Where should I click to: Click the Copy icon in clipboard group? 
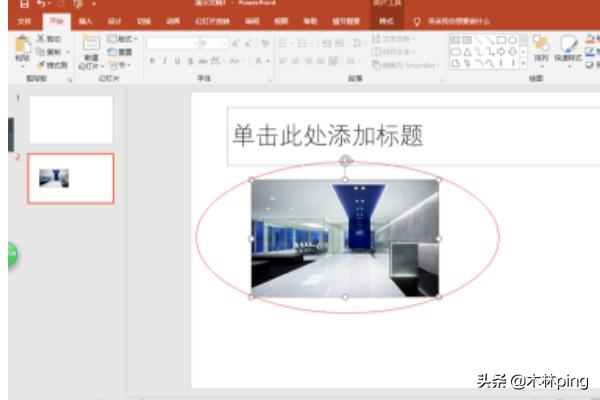(41, 51)
